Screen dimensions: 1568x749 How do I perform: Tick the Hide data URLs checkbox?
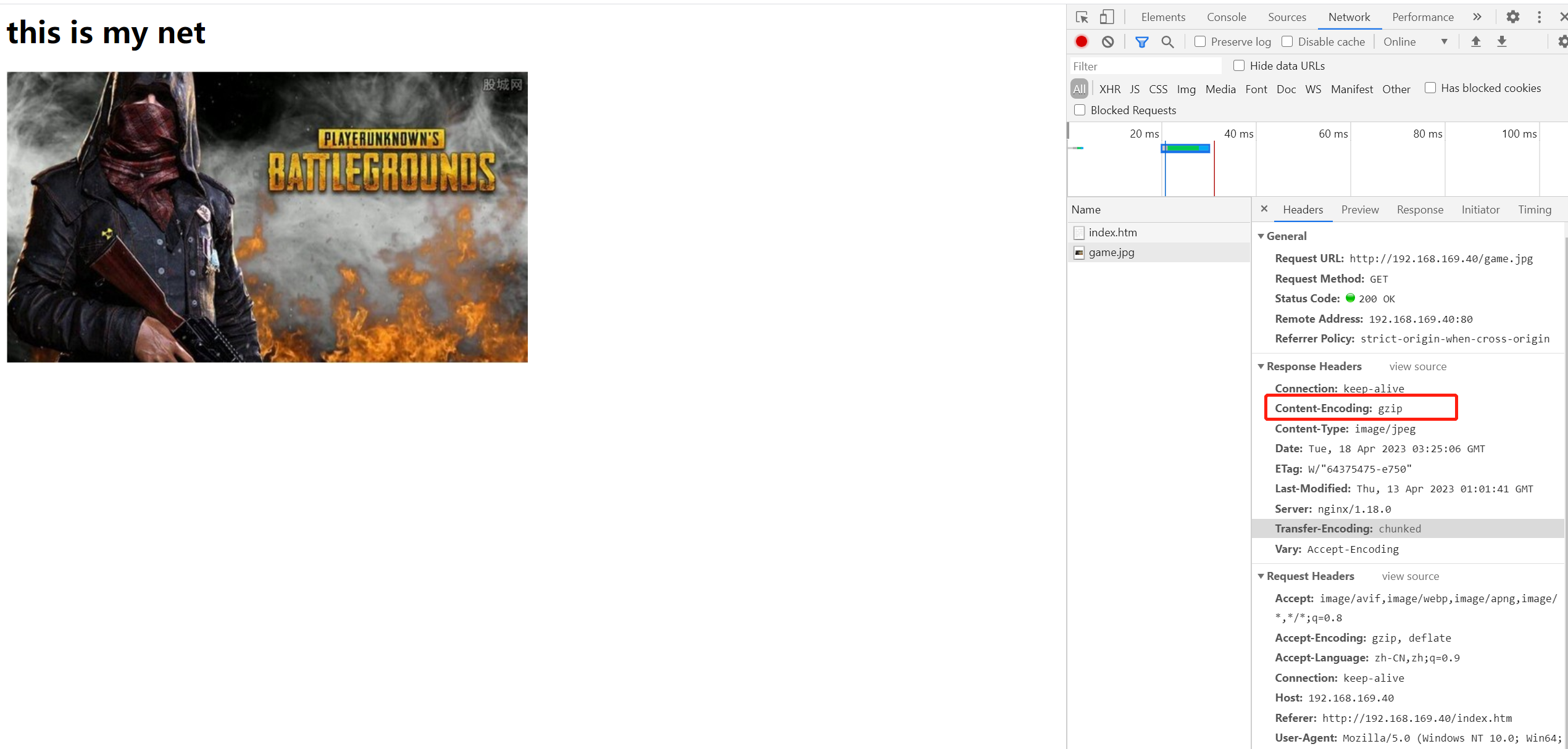tap(1239, 65)
